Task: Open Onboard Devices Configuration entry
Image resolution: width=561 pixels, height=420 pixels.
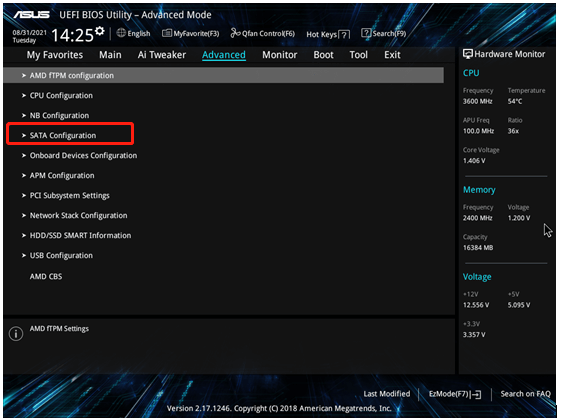Action: 83,156
